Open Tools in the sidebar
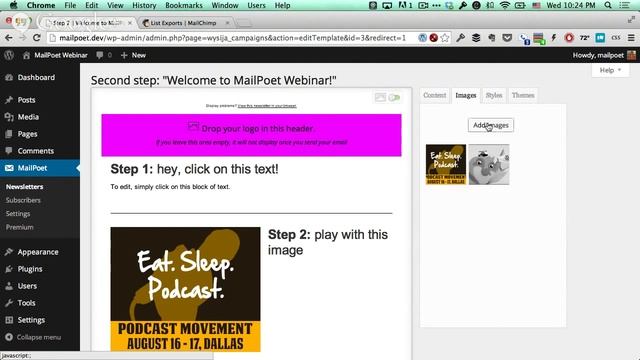 coord(26,303)
